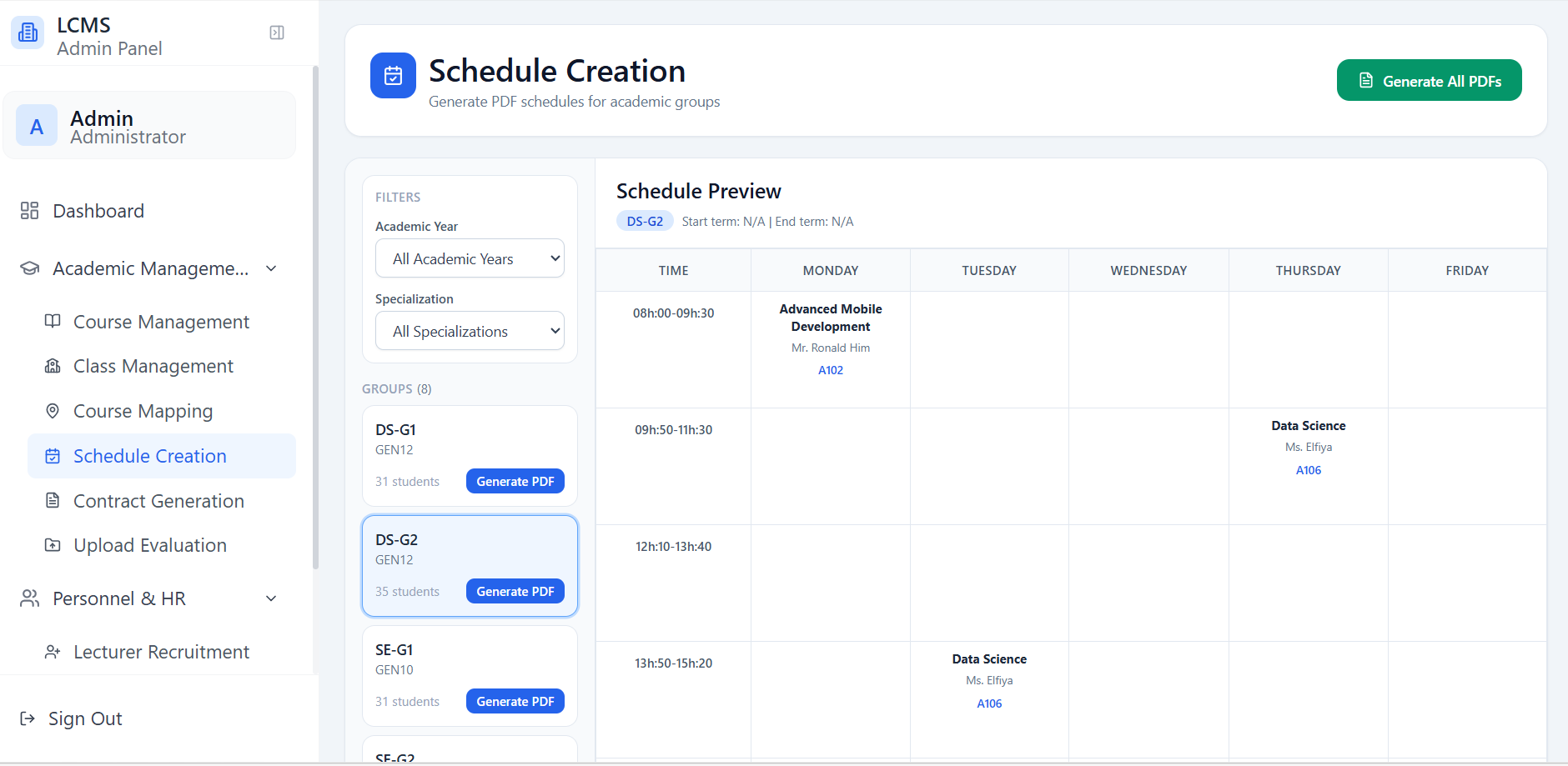Image resolution: width=1568 pixels, height=766 pixels.
Task: Collapse the Personnel & HR section chevron
Action: 271,598
